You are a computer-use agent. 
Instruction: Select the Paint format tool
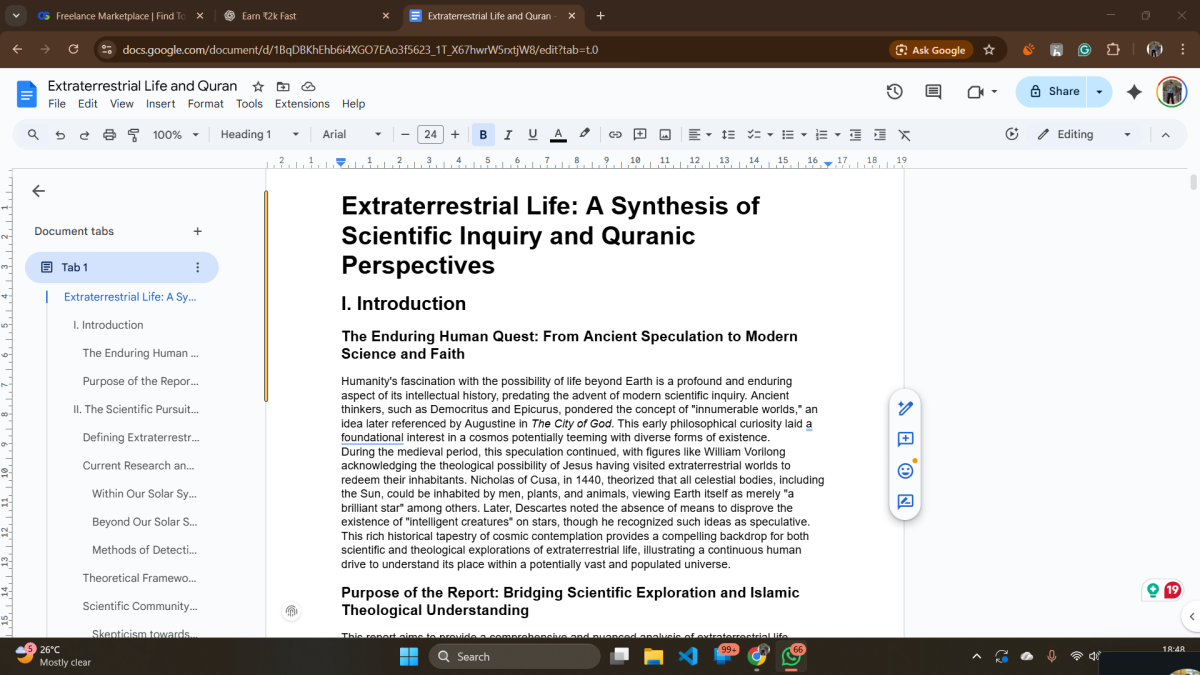point(133,135)
